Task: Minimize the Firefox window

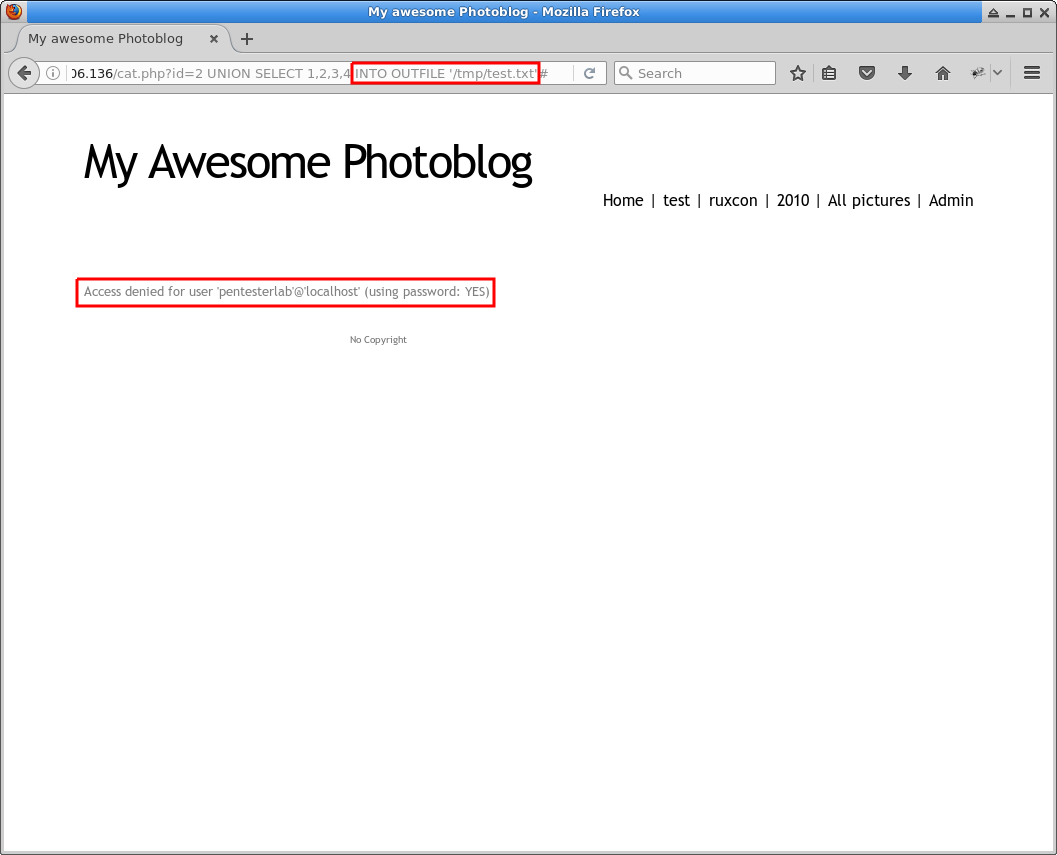Action: point(1010,13)
